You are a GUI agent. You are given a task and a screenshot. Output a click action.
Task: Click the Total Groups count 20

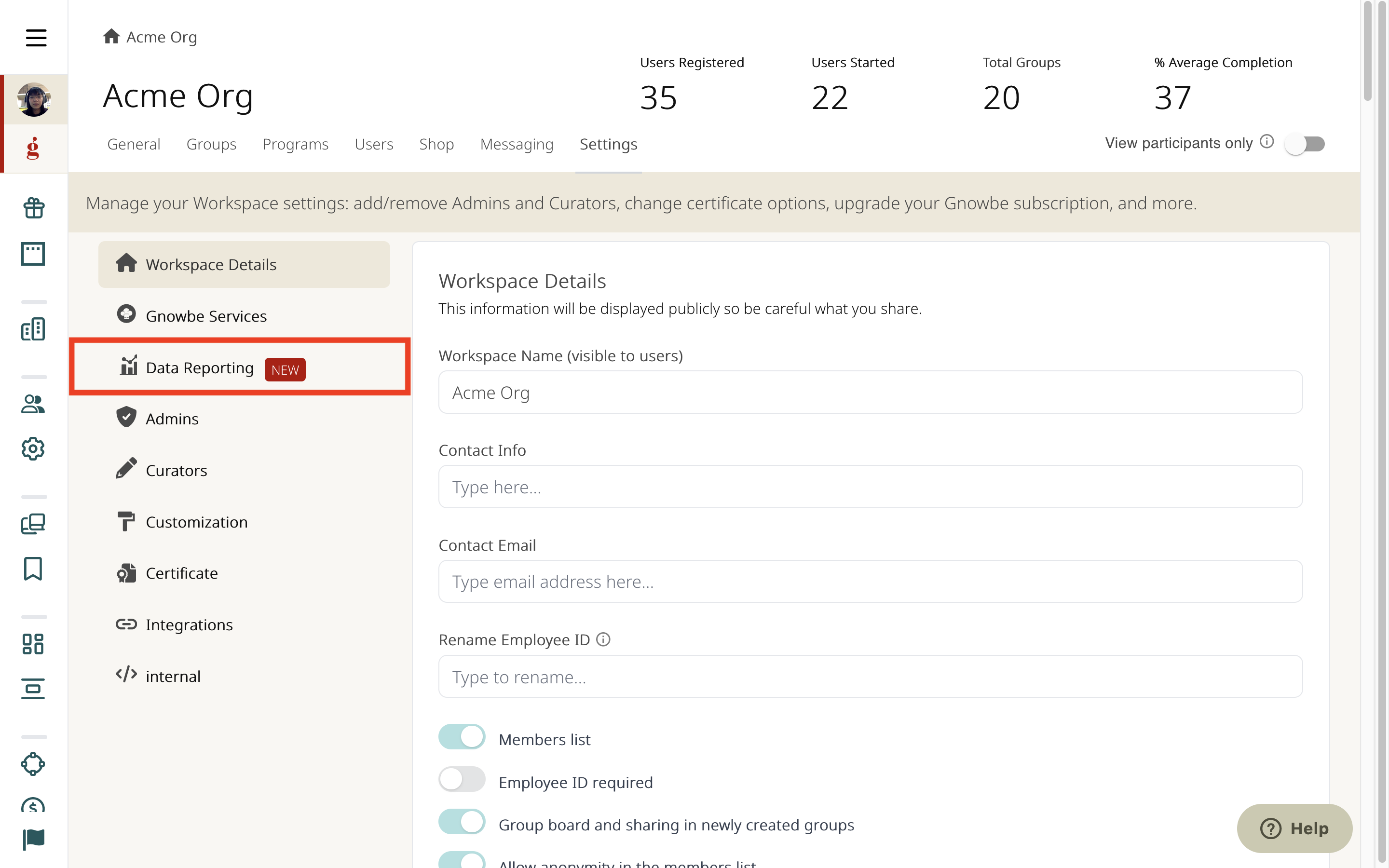click(1002, 97)
